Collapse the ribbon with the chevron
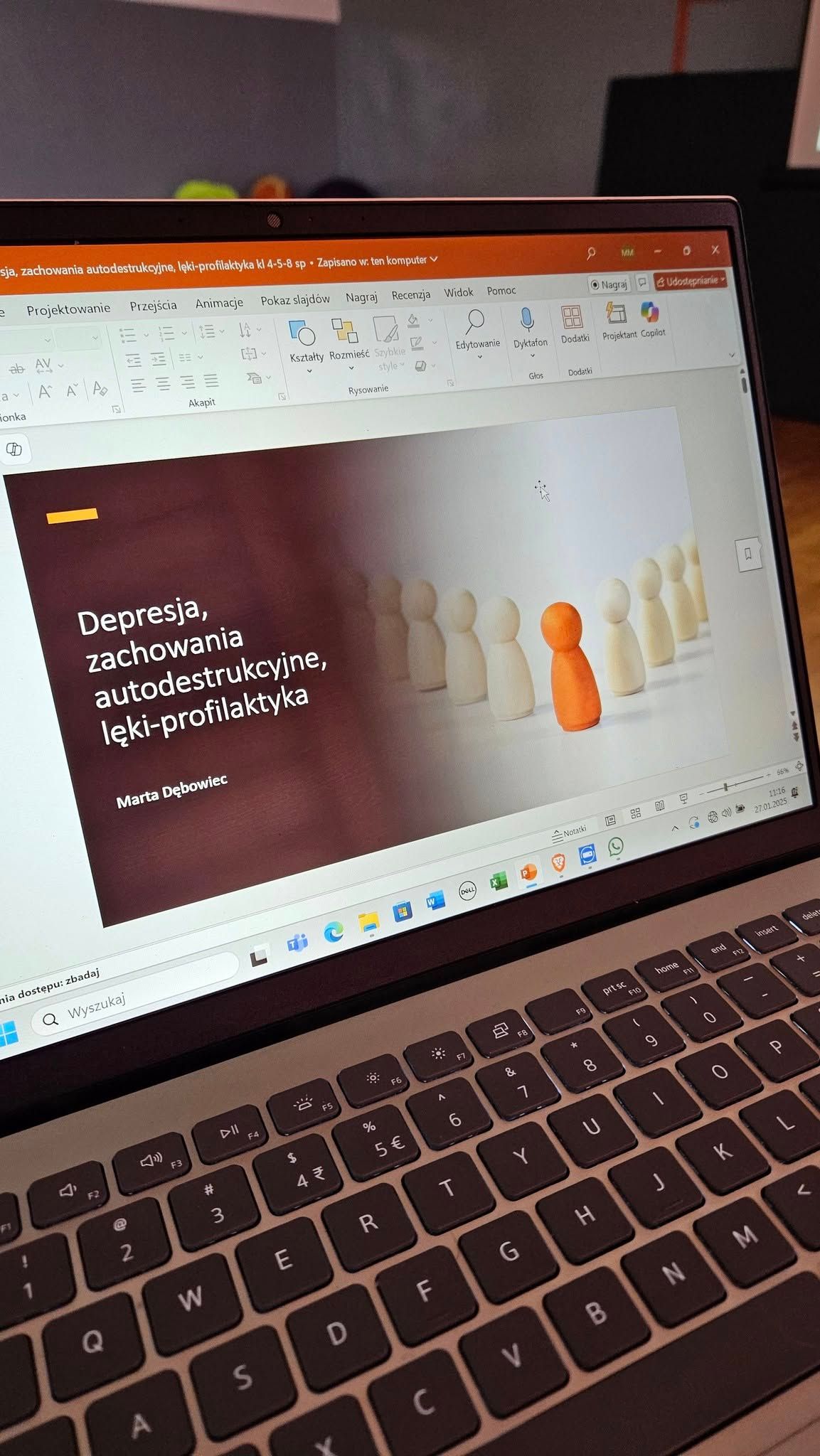This screenshot has width=820, height=1456. coord(732,354)
